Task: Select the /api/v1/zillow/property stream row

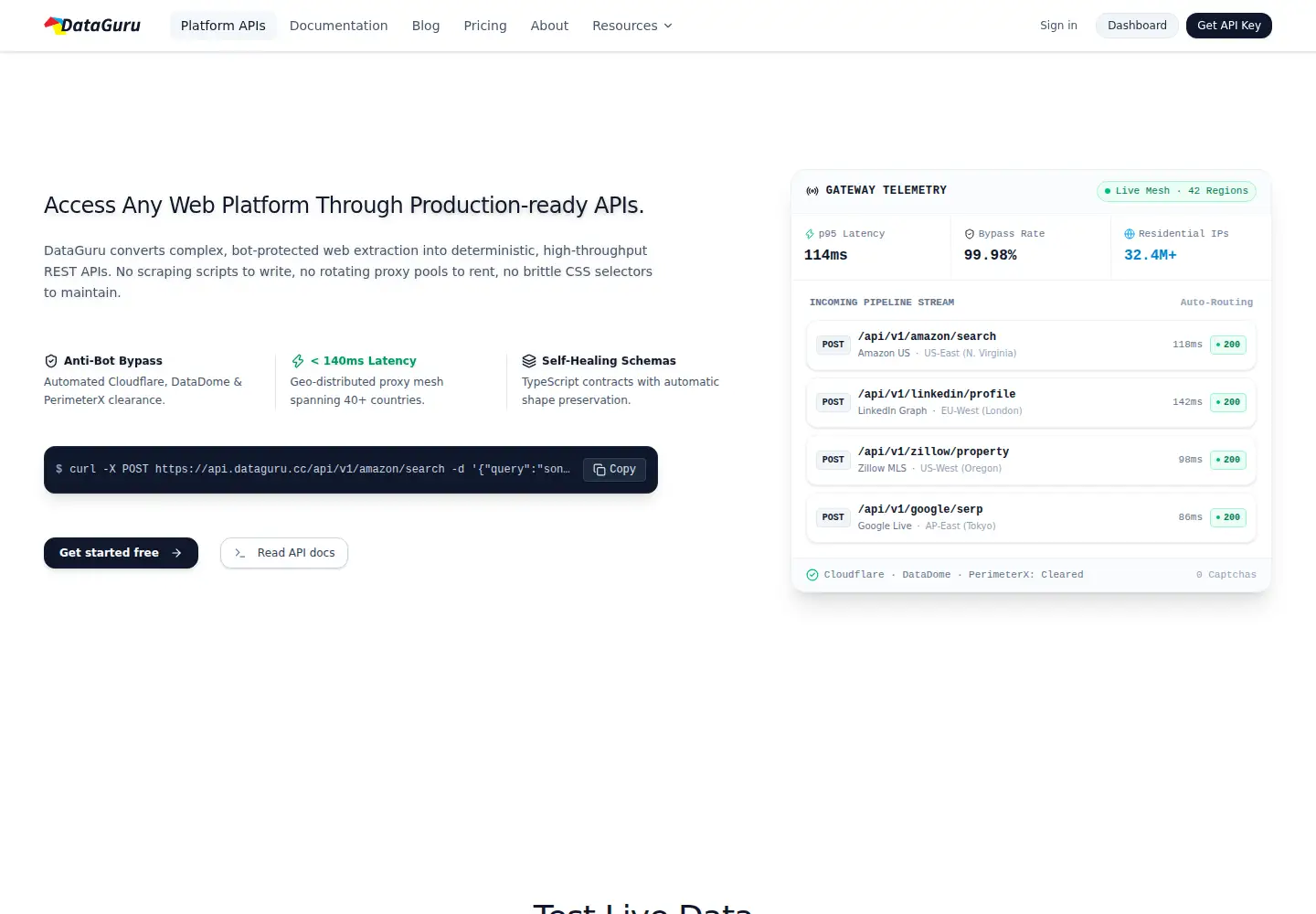Action: [x=1031, y=460]
